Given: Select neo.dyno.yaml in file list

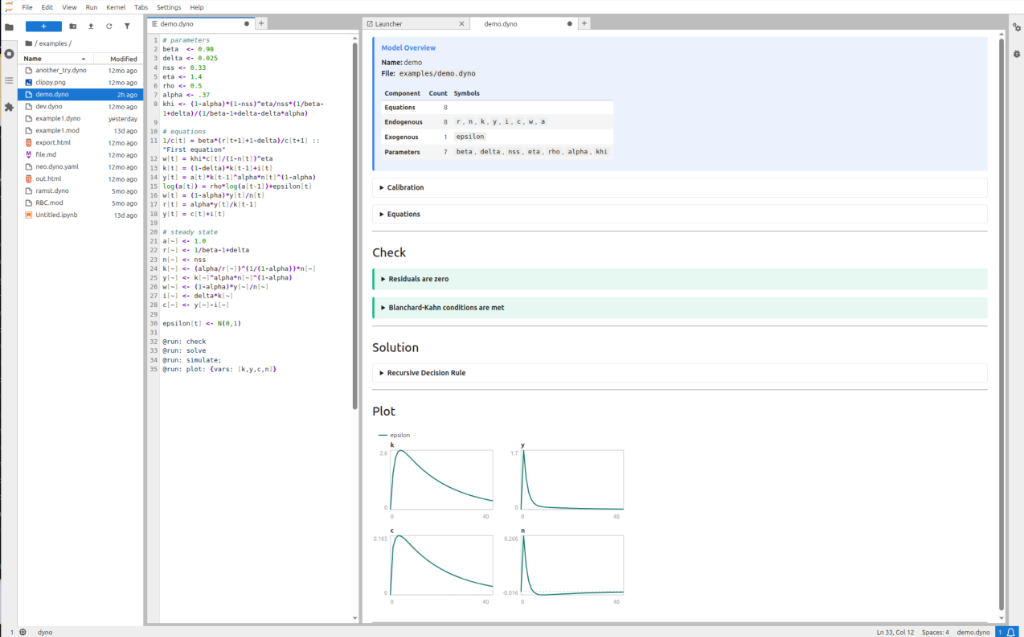Looking at the screenshot, I should [80, 167].
